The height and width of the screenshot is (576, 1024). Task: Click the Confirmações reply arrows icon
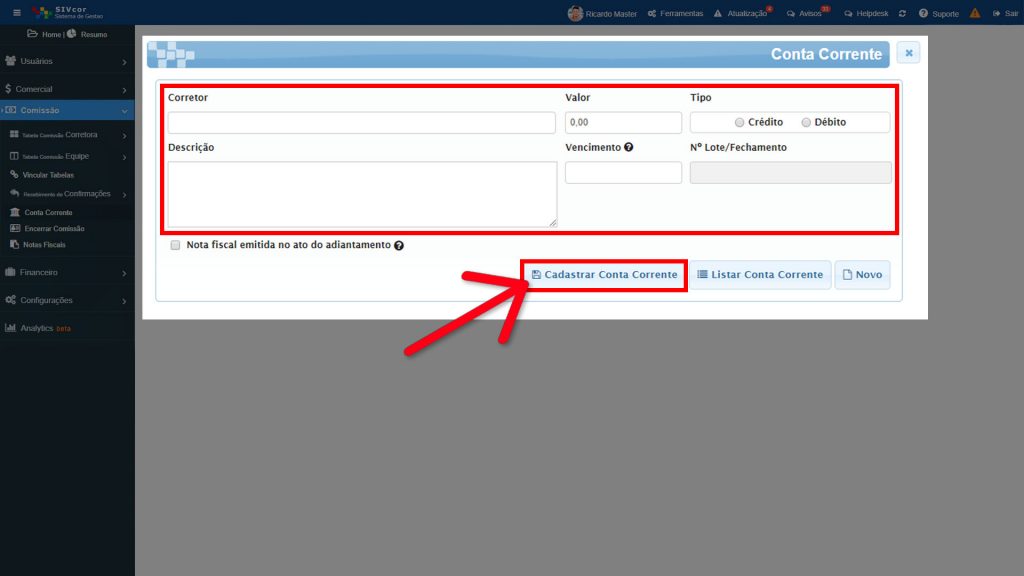14,193
